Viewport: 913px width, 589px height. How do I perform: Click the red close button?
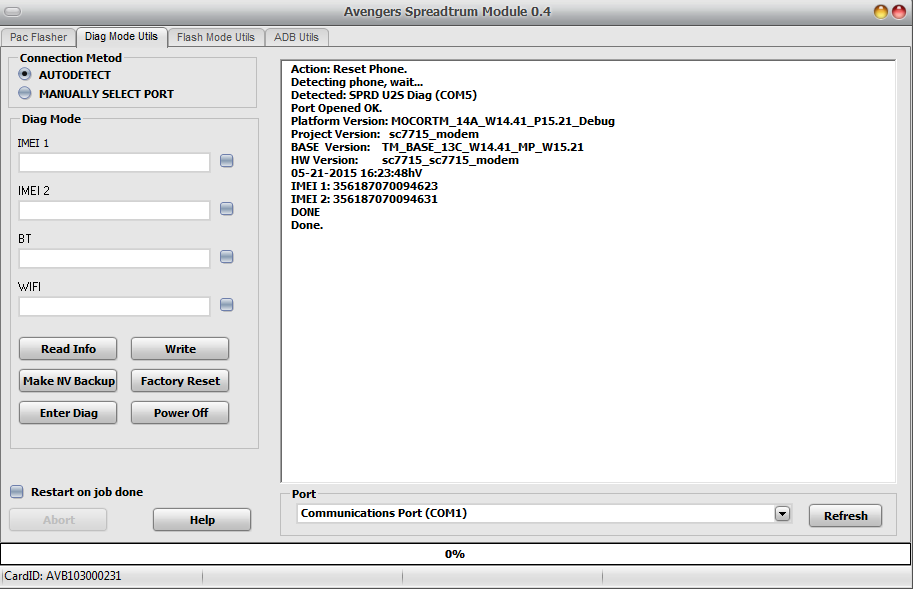[899, 12]
